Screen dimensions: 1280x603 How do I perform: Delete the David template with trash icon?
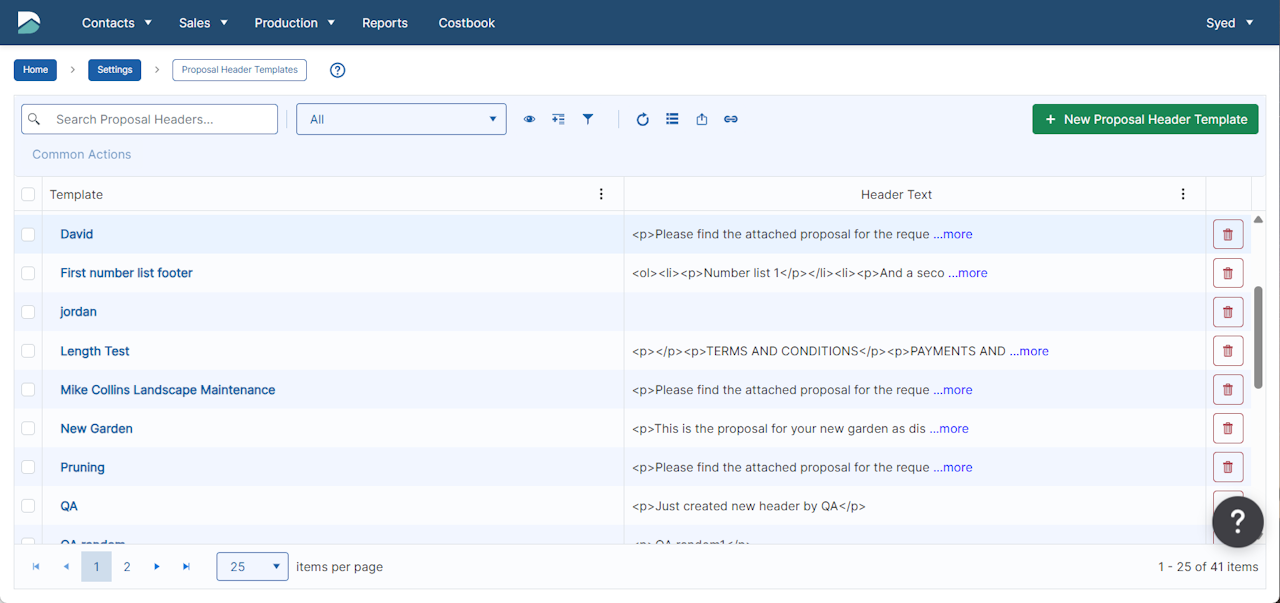1228,234
